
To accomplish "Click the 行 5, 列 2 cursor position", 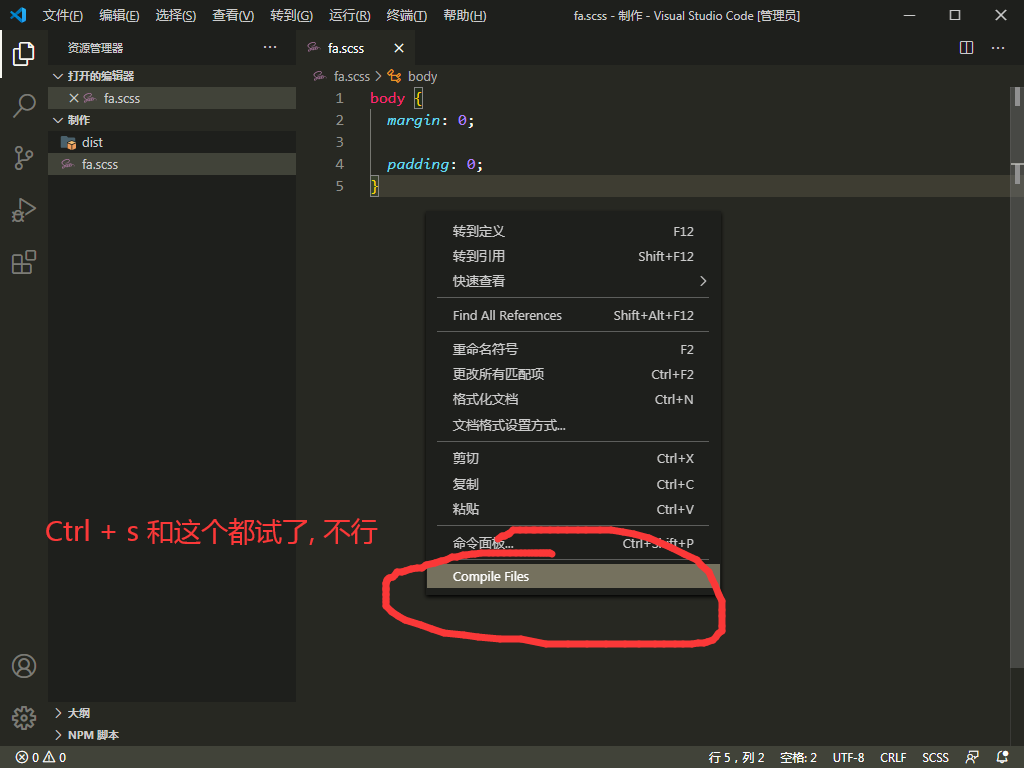I will click(x=736, y=758).
